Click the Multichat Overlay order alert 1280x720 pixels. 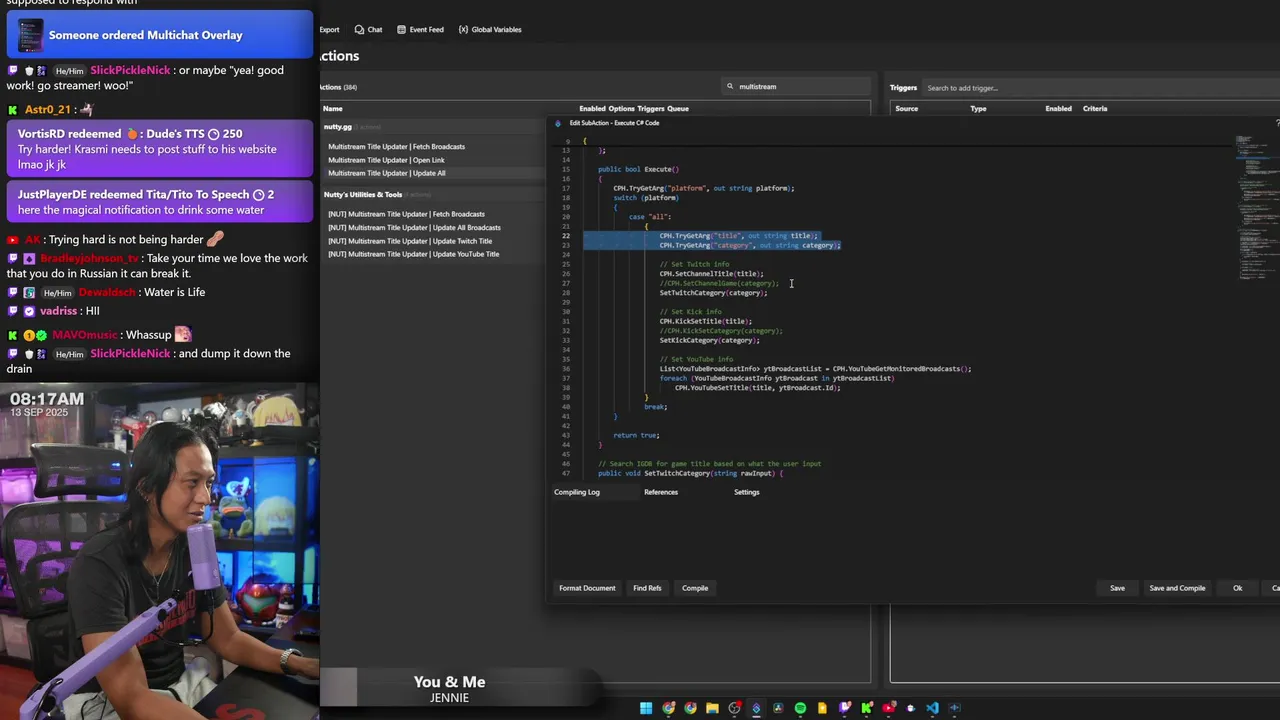[160, 35]
